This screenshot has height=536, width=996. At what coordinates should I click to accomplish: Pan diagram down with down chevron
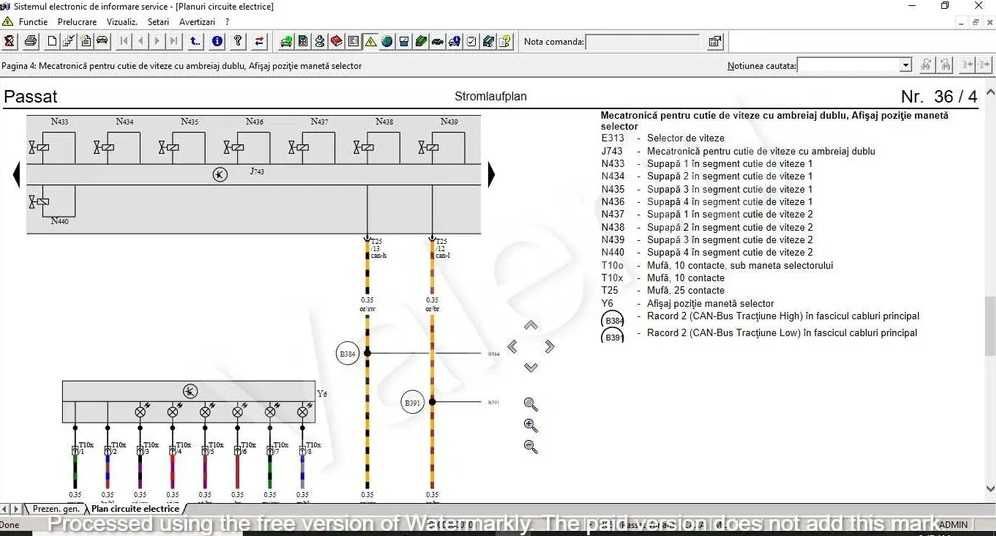pos(530,367)
